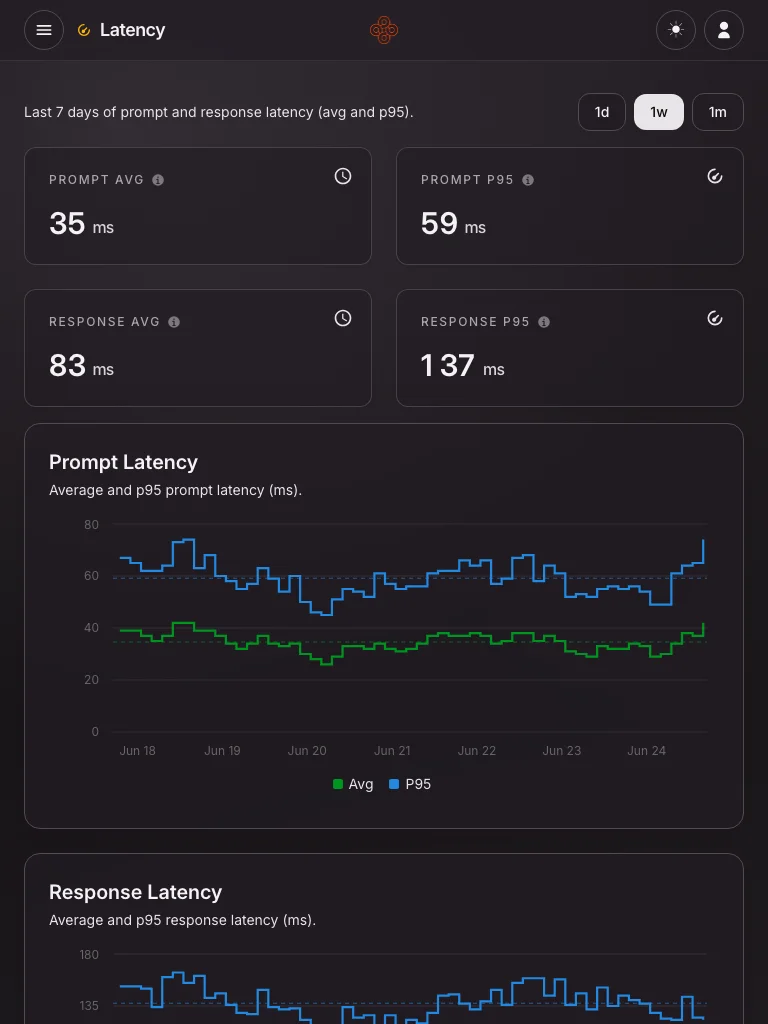Click the Response Latency chart heading
Viewport: 768px width, 1024px height.
coord(136,893)
